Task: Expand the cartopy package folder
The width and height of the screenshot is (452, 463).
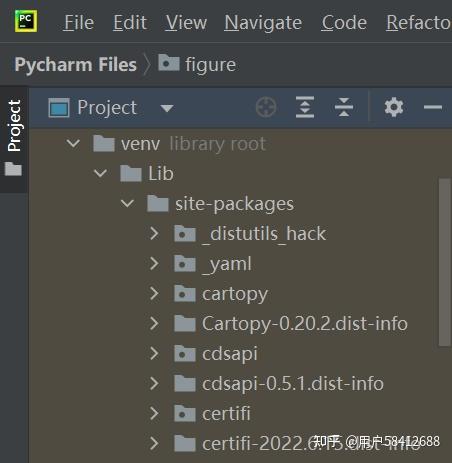Action: click(154, 293)
